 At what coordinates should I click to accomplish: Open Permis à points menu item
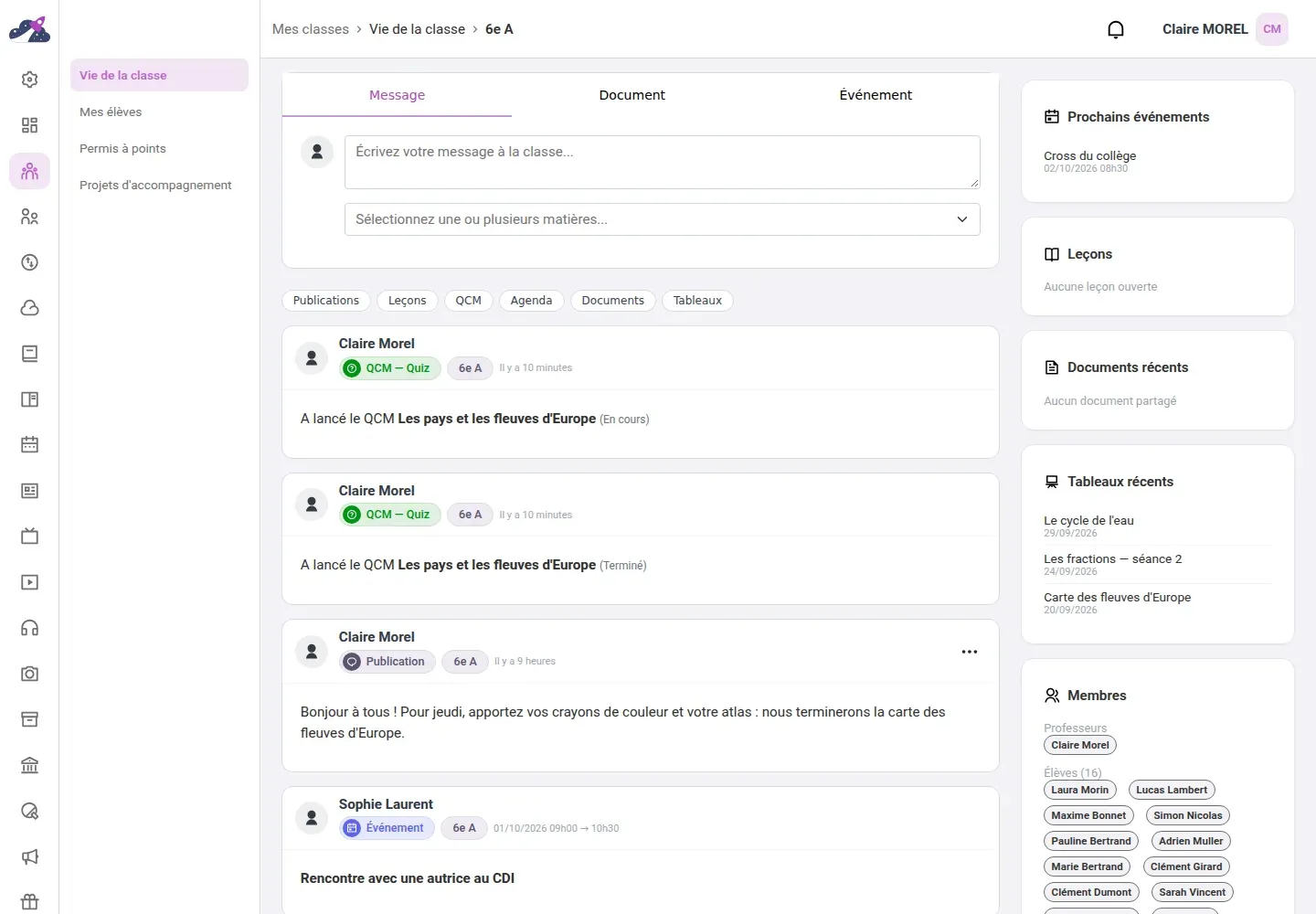[x=159, y=148]
